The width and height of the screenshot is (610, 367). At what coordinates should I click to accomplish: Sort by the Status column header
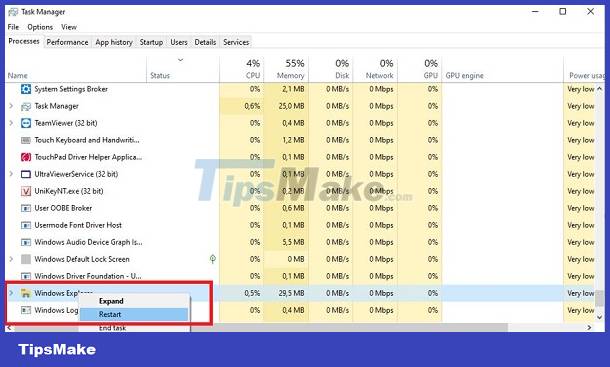(160, 76)
